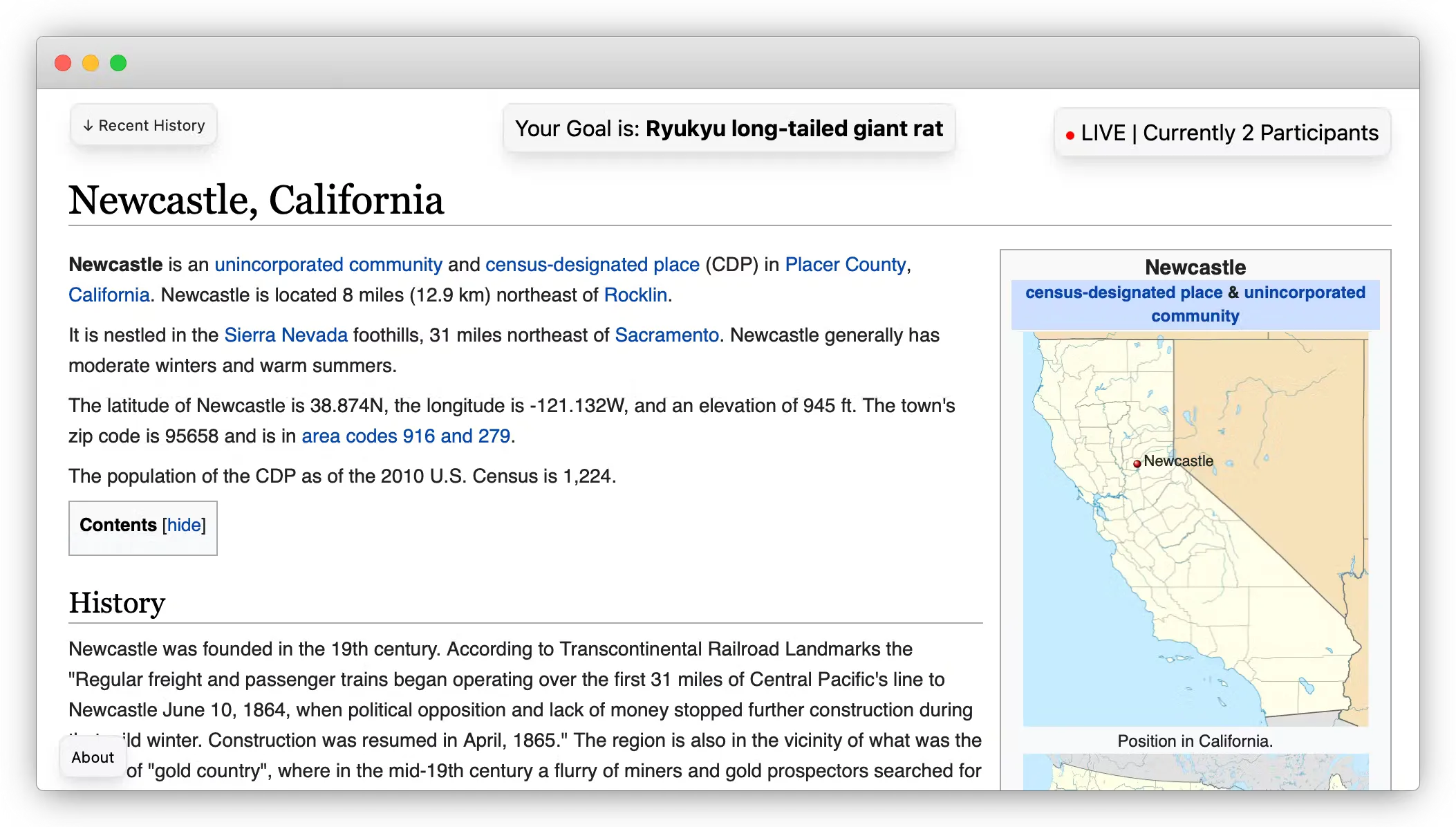Follow the Sacramento link

coord(666,335)
